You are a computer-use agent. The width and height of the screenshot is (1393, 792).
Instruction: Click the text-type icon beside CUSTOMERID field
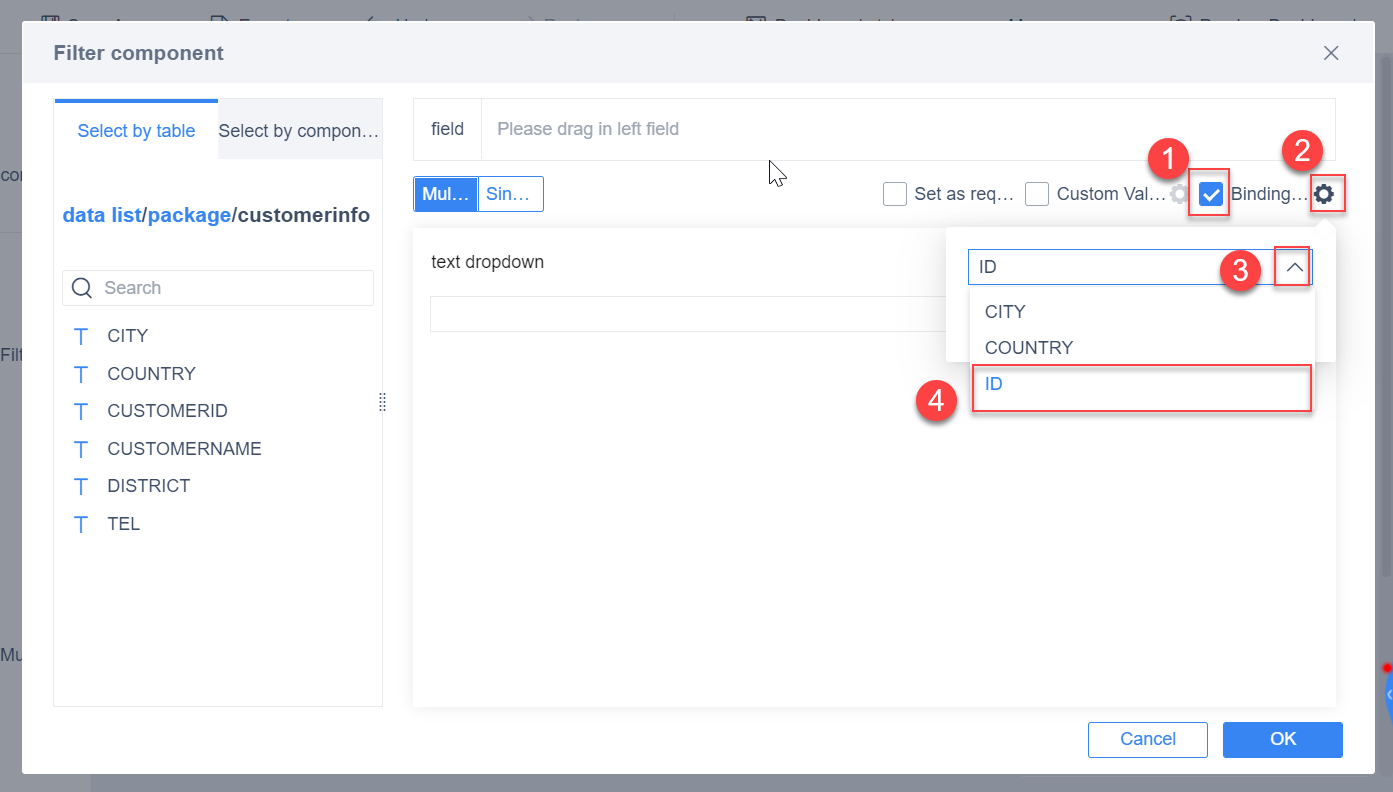click(82, 411)
